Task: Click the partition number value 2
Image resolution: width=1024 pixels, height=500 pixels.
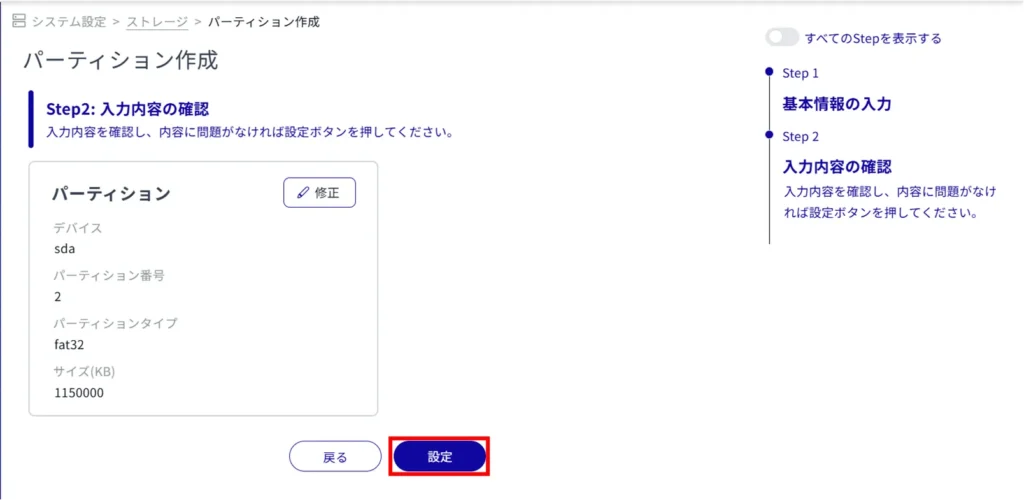Action: coord(58,296)
